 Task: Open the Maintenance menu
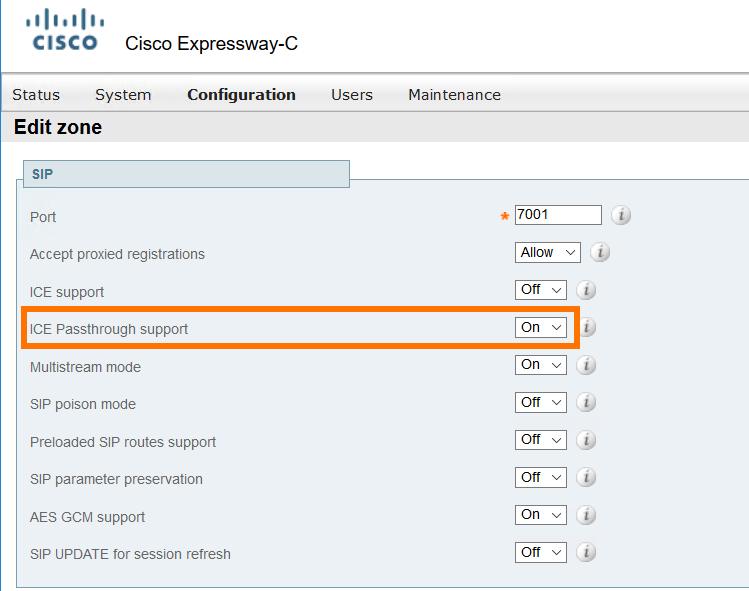(x=454, y=95)
